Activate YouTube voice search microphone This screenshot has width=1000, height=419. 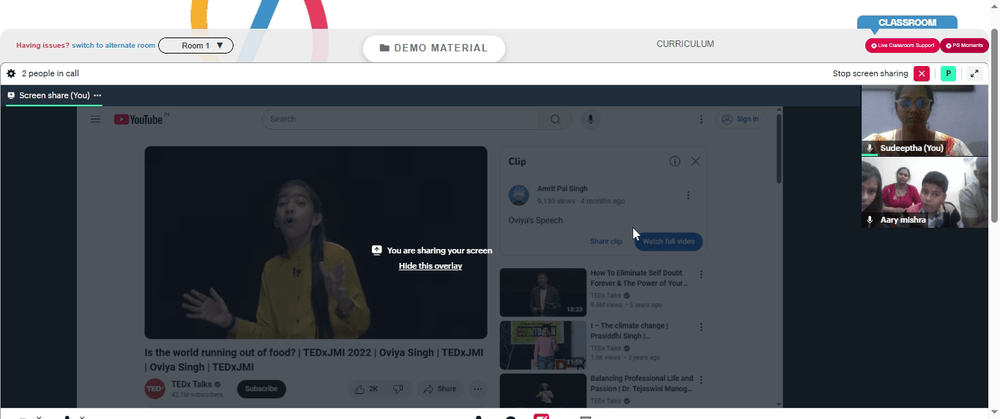click(590, 119)
